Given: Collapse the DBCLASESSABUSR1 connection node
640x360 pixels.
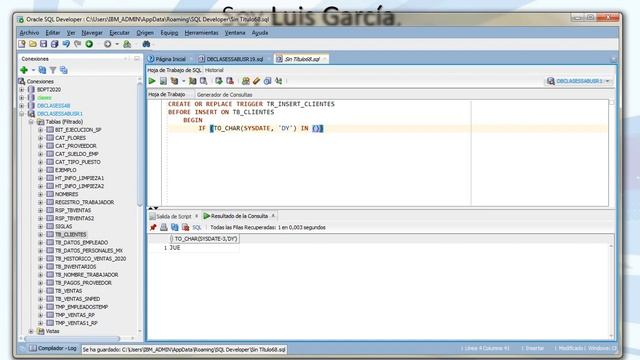Looking at the screenshot, I should (x=22, y=113).
